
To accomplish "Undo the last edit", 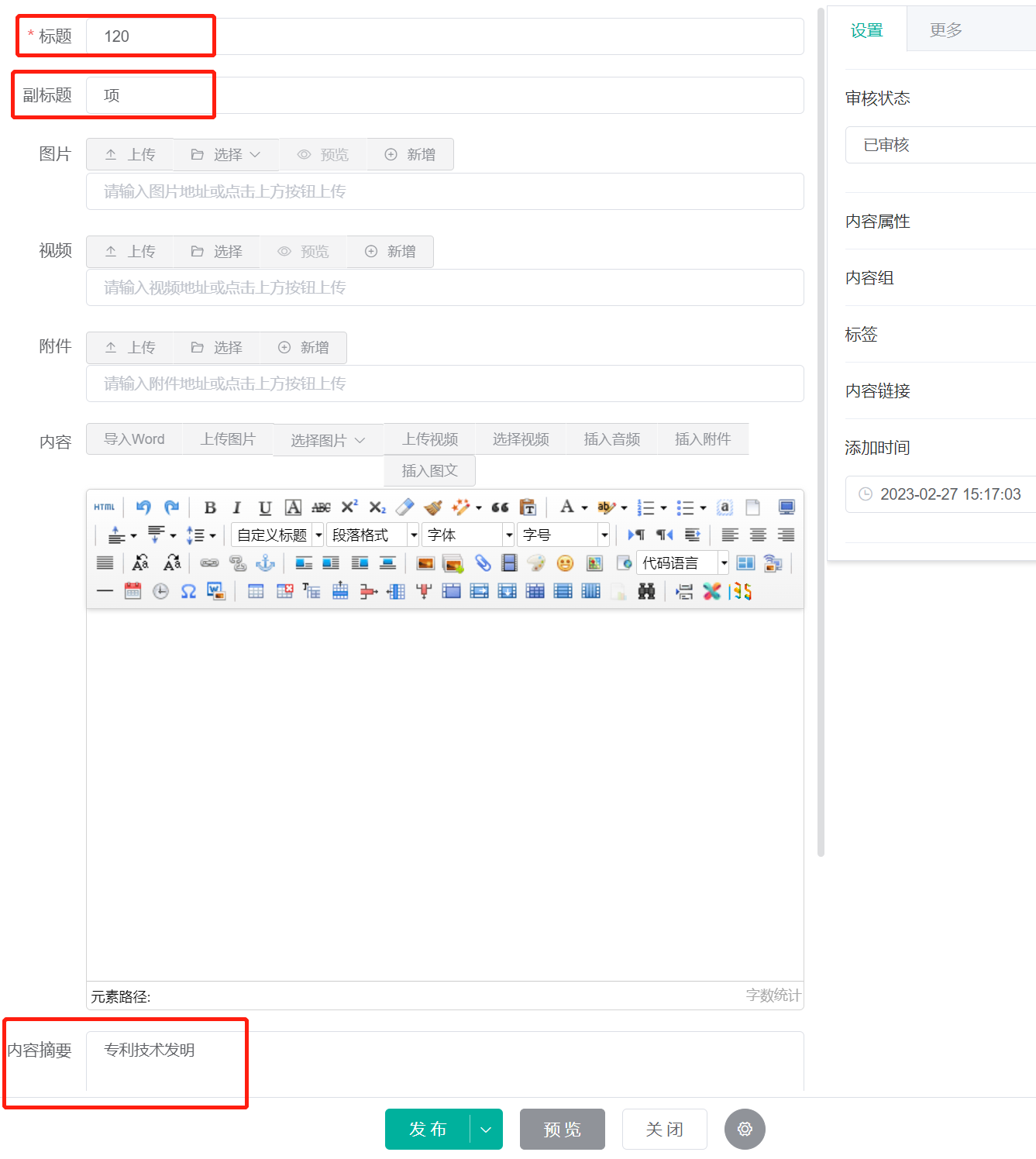I will click(143, 507).
